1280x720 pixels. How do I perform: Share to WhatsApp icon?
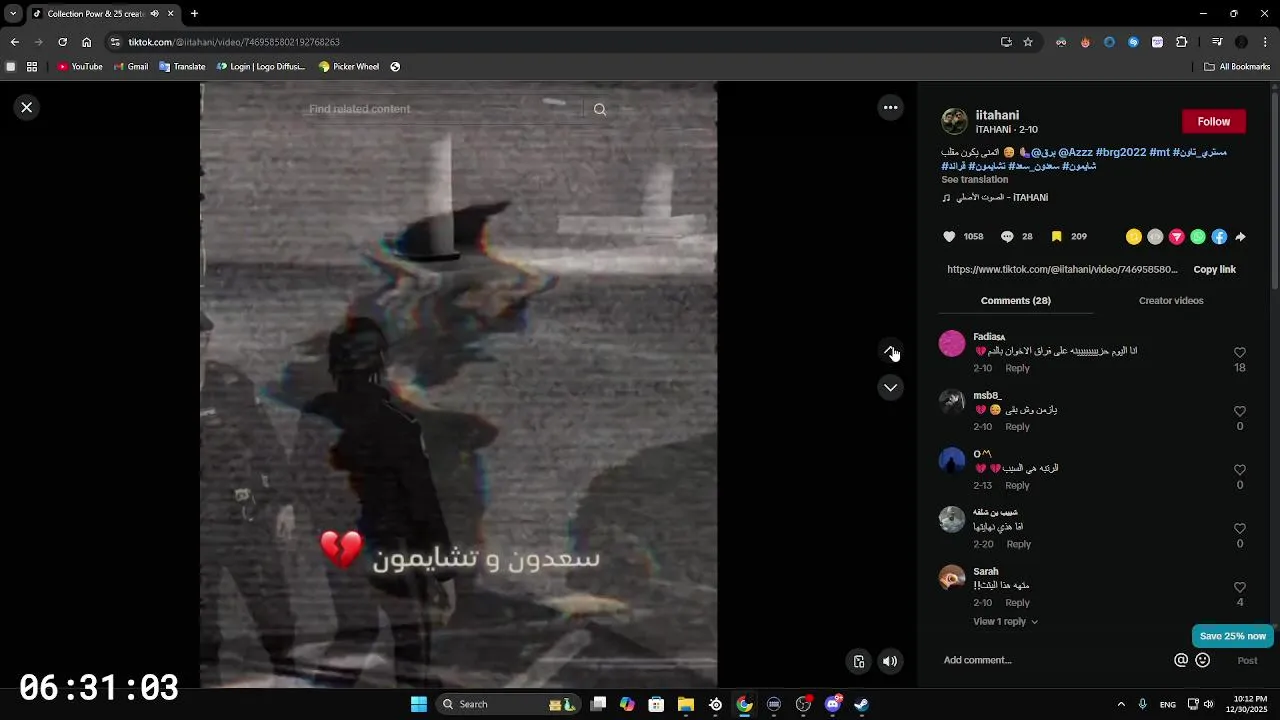coord(1198,237)
